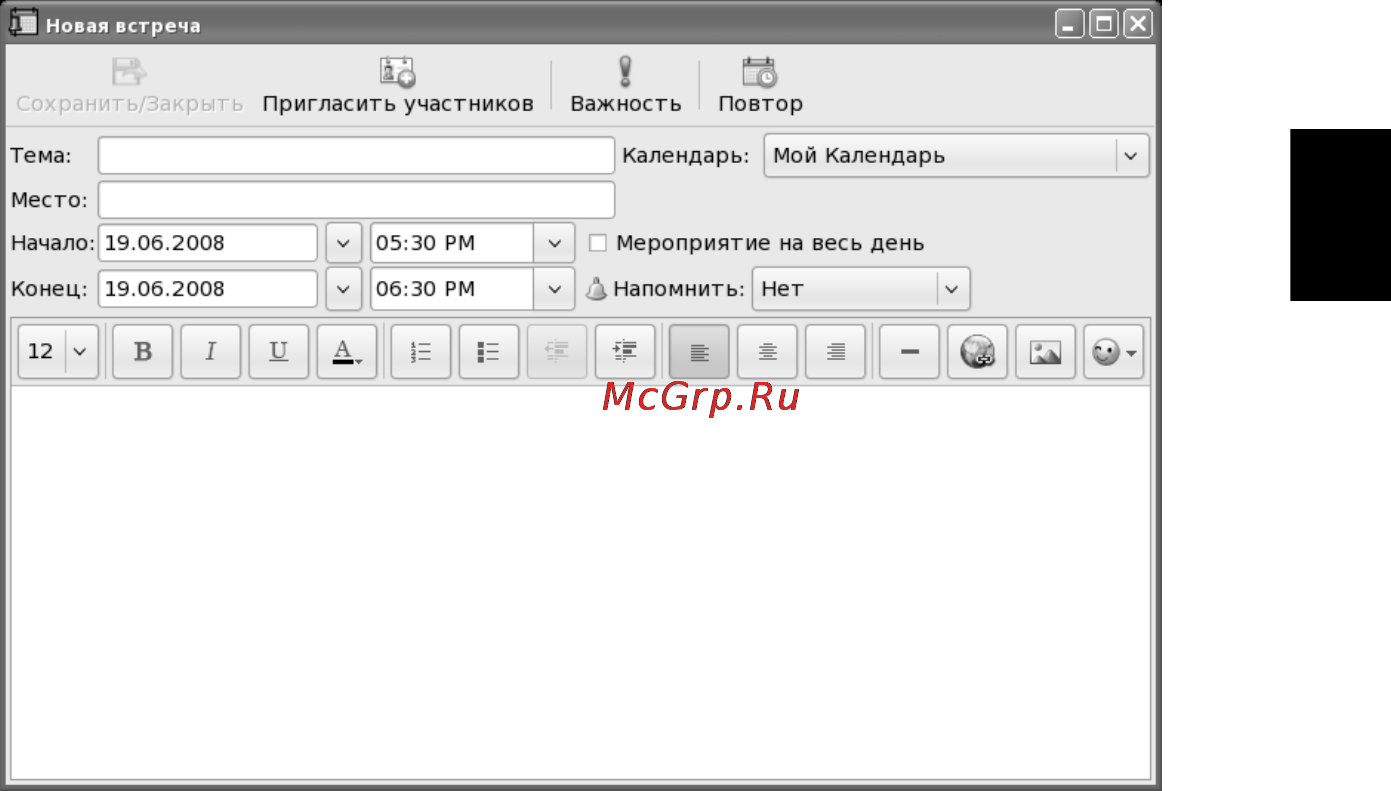Image resolution: width=1391 pixels, height=791 pixels.
Task: Insert a numbered list
Action: pos(421,352)
